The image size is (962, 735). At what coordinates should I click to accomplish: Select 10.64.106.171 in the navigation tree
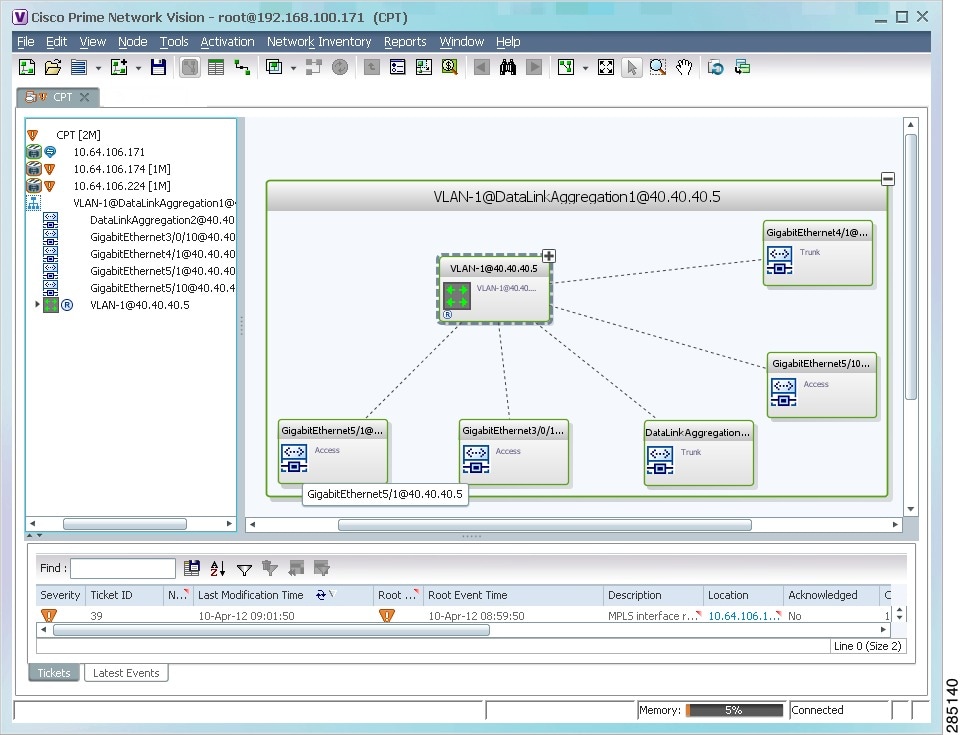pos(109,152)
